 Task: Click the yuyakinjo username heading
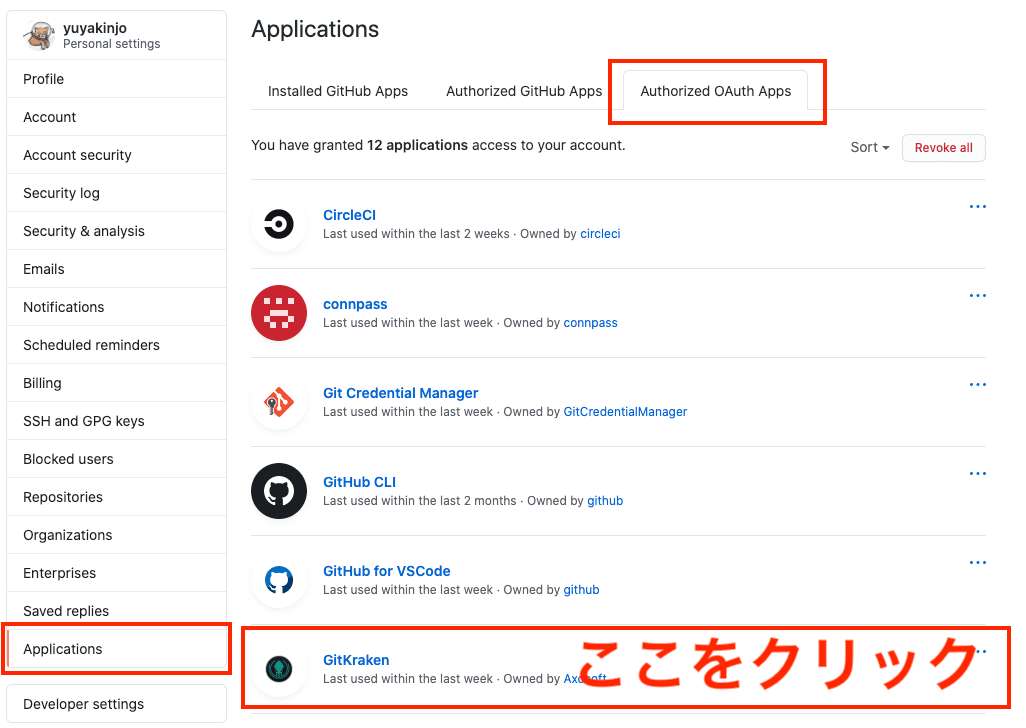[x=95, y=28]
